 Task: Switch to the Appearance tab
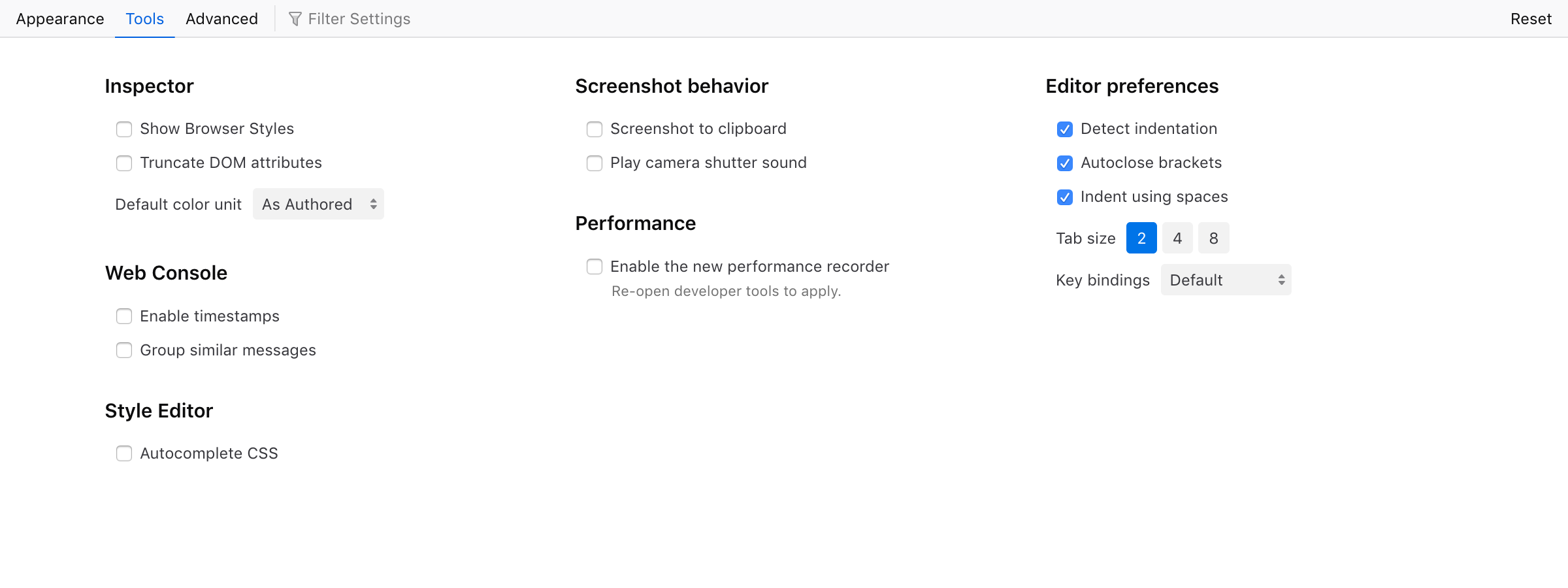pyautogui.click(x=59, y=18)
